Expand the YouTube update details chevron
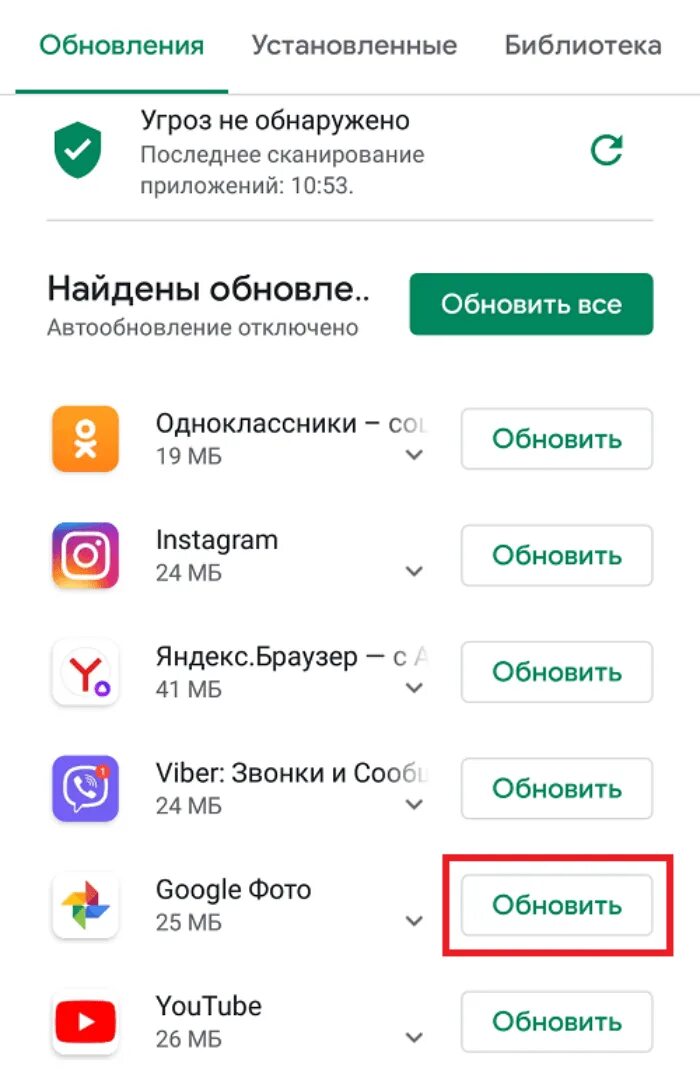The image size is (700, 1088). point(414,1038)
